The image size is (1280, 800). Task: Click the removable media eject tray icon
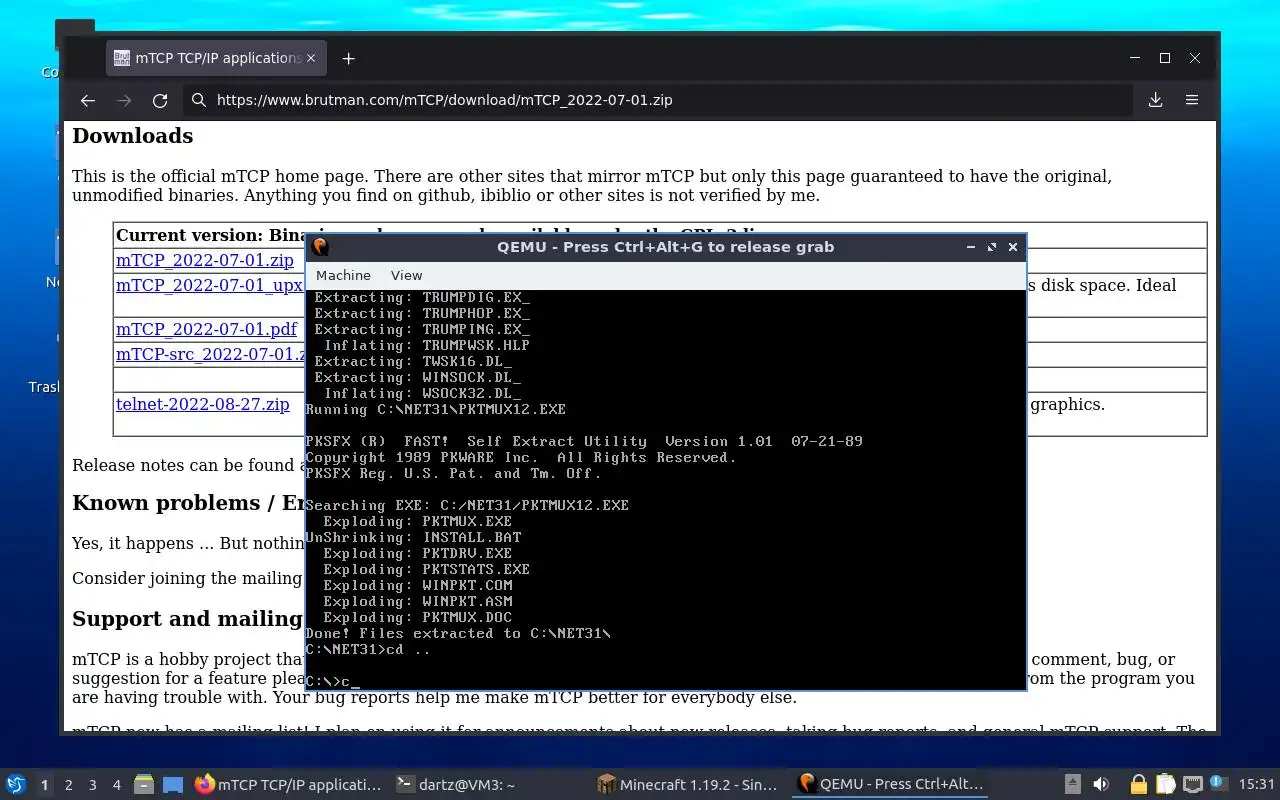(x=1073, y=785)
